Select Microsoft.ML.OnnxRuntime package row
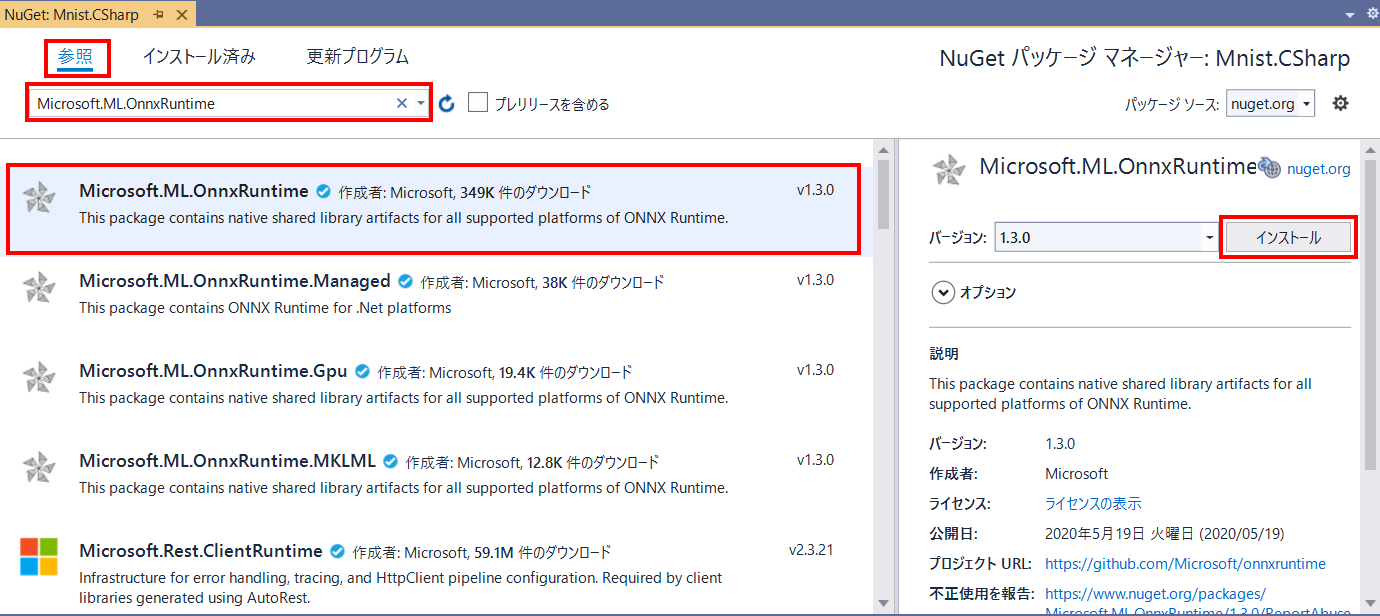 coord(434,208)
